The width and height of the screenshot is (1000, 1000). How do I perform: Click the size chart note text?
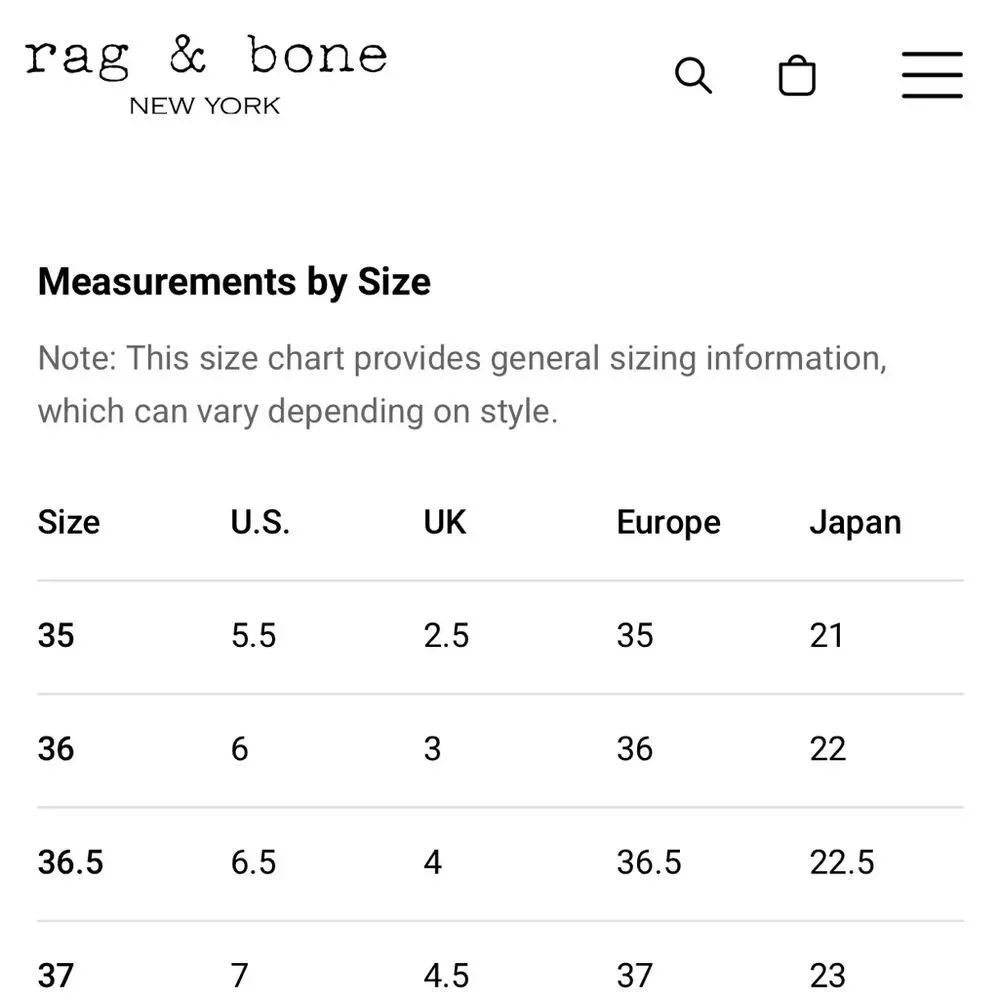coord(462,385)
